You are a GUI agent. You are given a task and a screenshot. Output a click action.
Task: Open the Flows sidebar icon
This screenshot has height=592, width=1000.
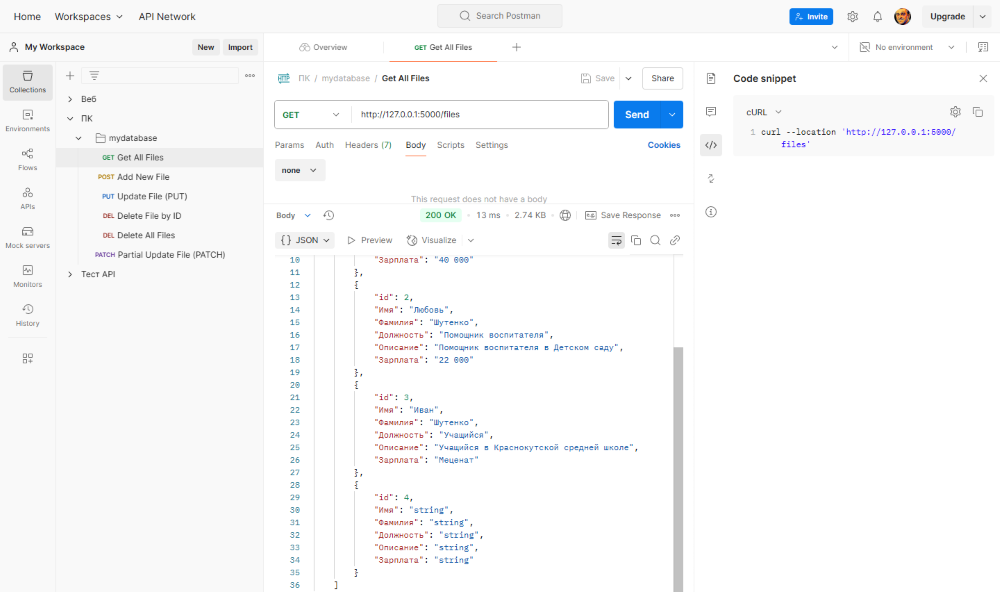(27, 158)
